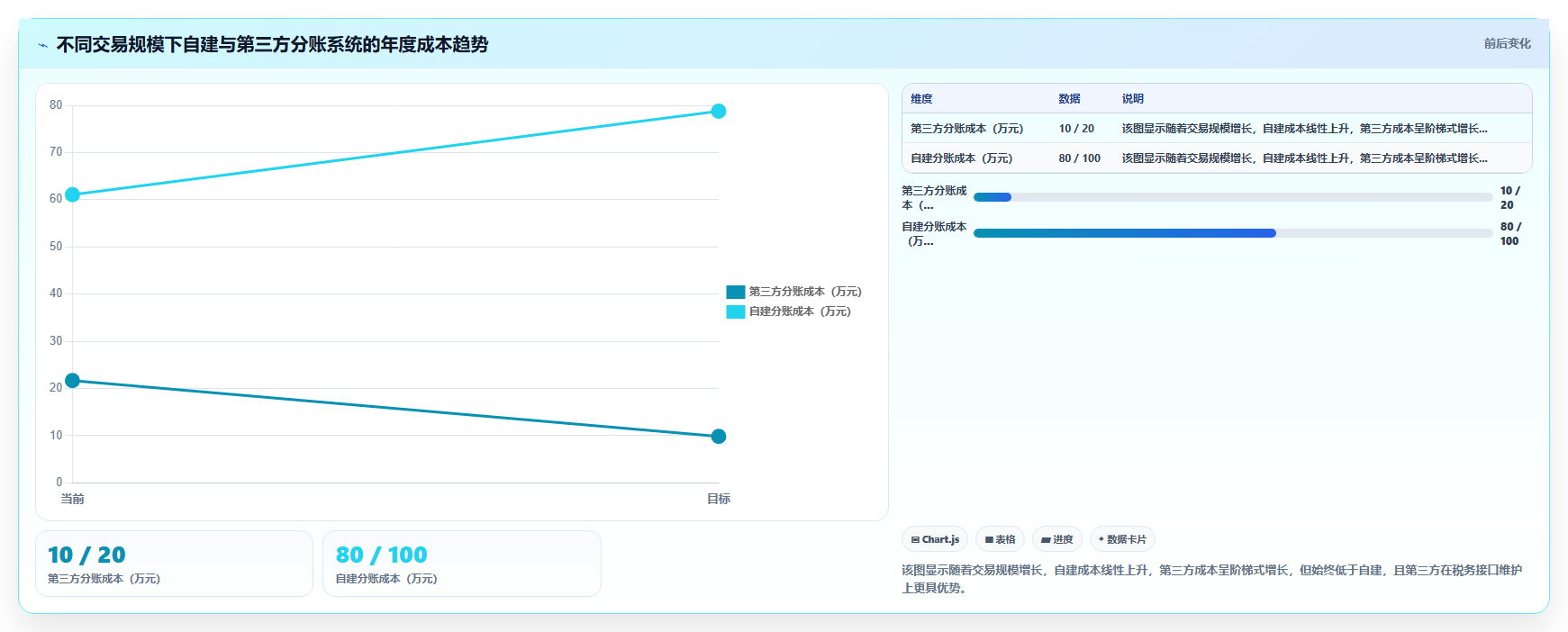Click the first row's 说明 description text

1304,129
